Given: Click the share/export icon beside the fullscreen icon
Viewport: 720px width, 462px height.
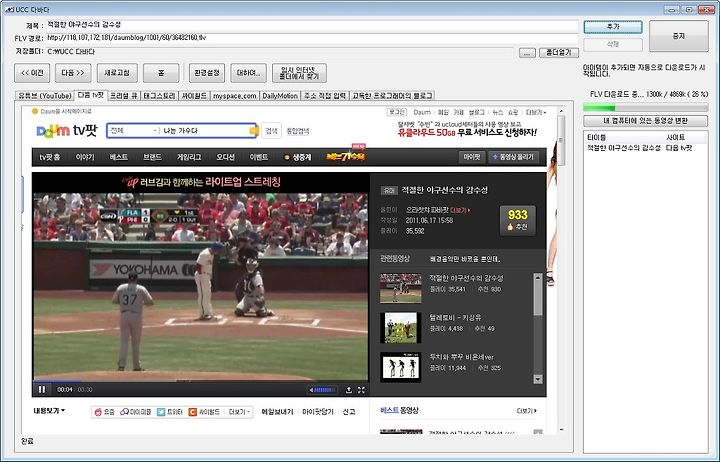Looking at the screenshot, I should (349, 390).
